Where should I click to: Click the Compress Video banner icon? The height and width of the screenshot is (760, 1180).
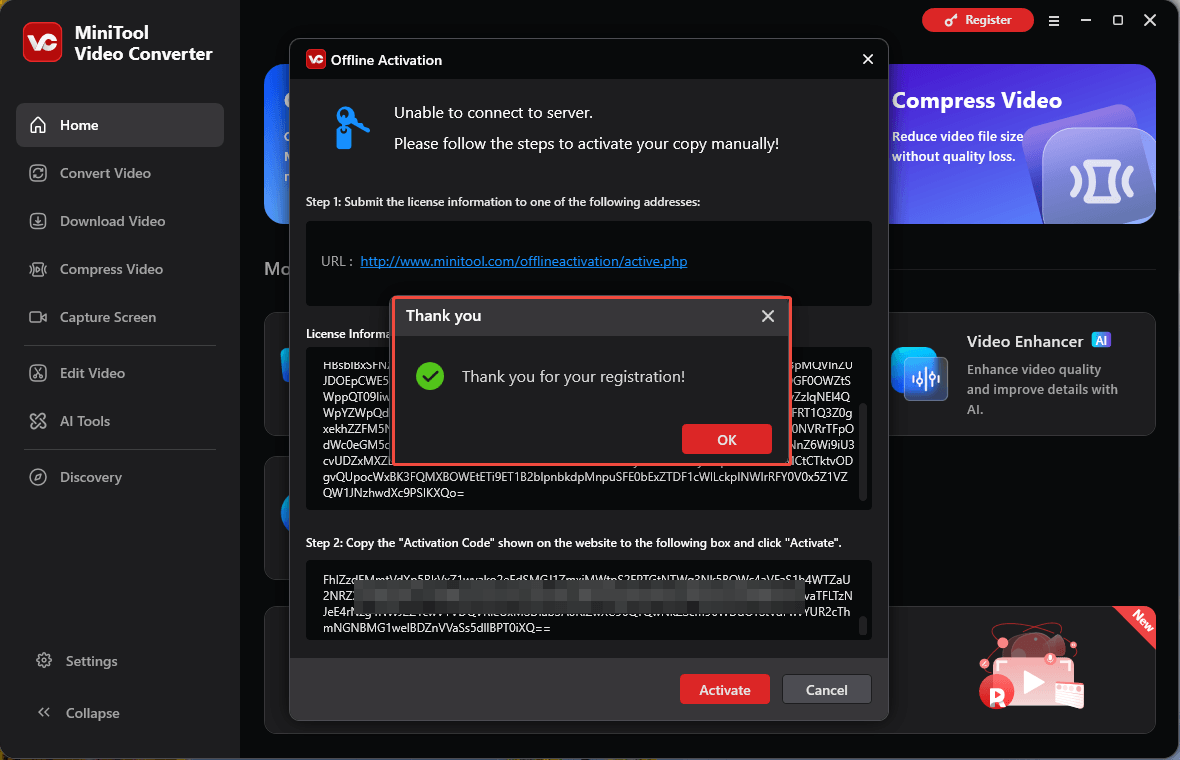[1100, 181]
